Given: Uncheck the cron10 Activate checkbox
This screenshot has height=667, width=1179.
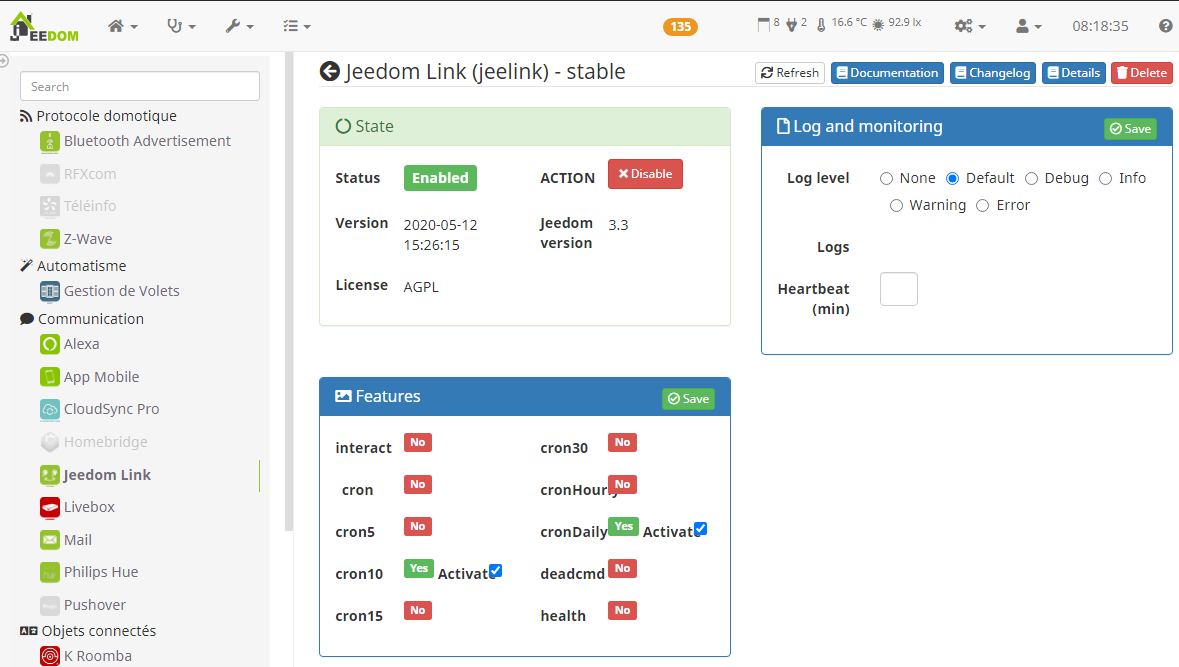Looking at the screenshot, I should tap(496, 571).
